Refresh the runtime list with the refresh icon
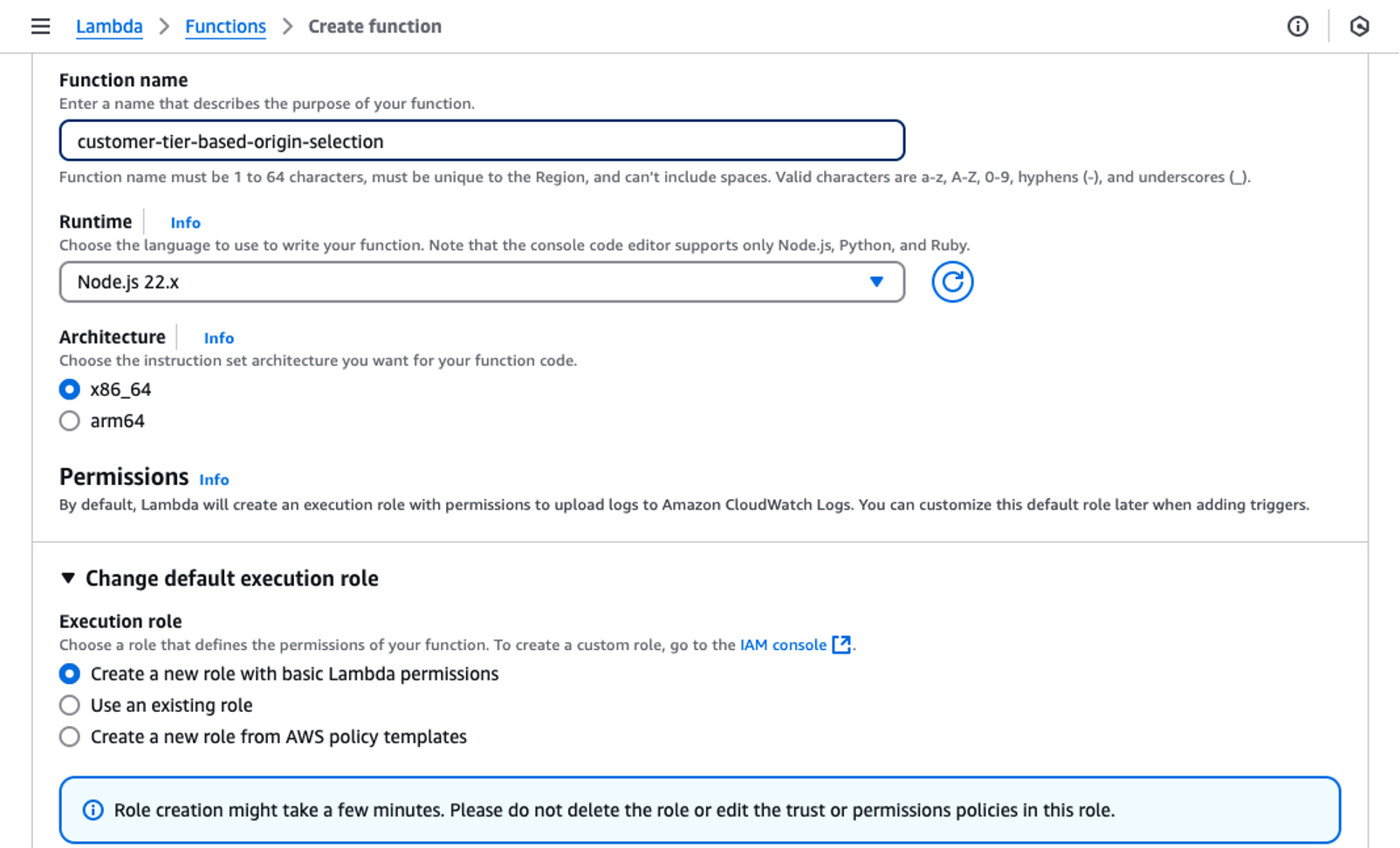The width and height of the screenshot is (1400, 848). [952, 282]
